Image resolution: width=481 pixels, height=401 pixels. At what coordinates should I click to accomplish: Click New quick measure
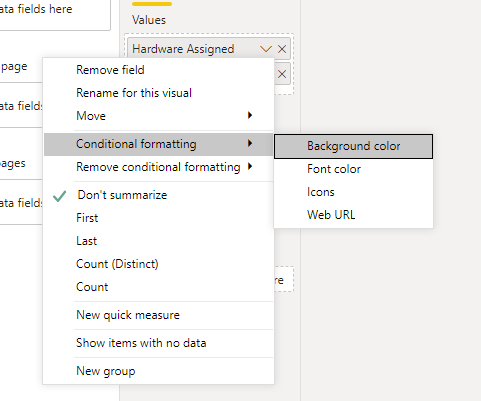[159, 315]
